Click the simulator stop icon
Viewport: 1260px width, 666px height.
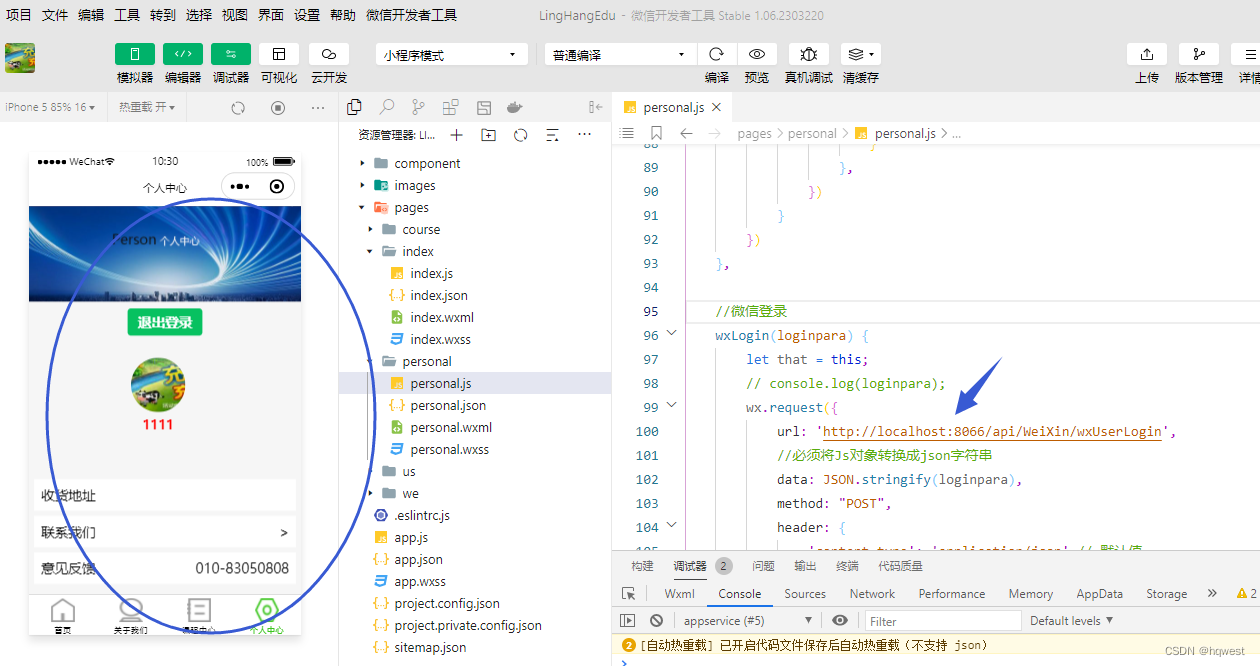278,108
